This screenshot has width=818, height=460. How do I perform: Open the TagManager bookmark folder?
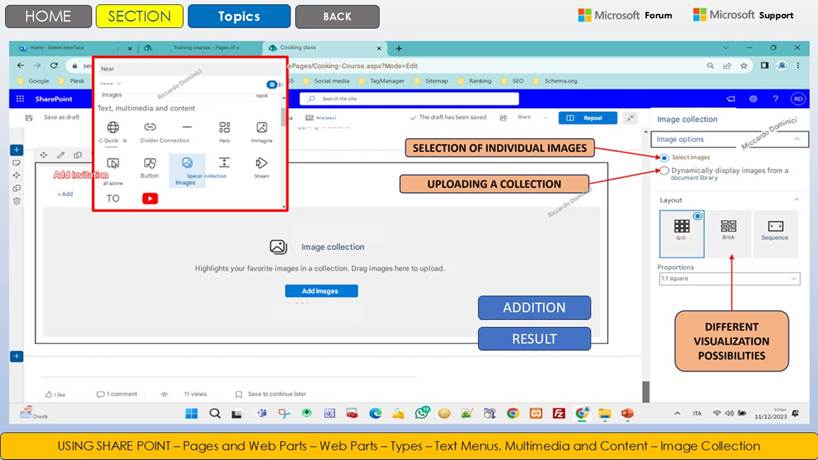coord(381,81)
